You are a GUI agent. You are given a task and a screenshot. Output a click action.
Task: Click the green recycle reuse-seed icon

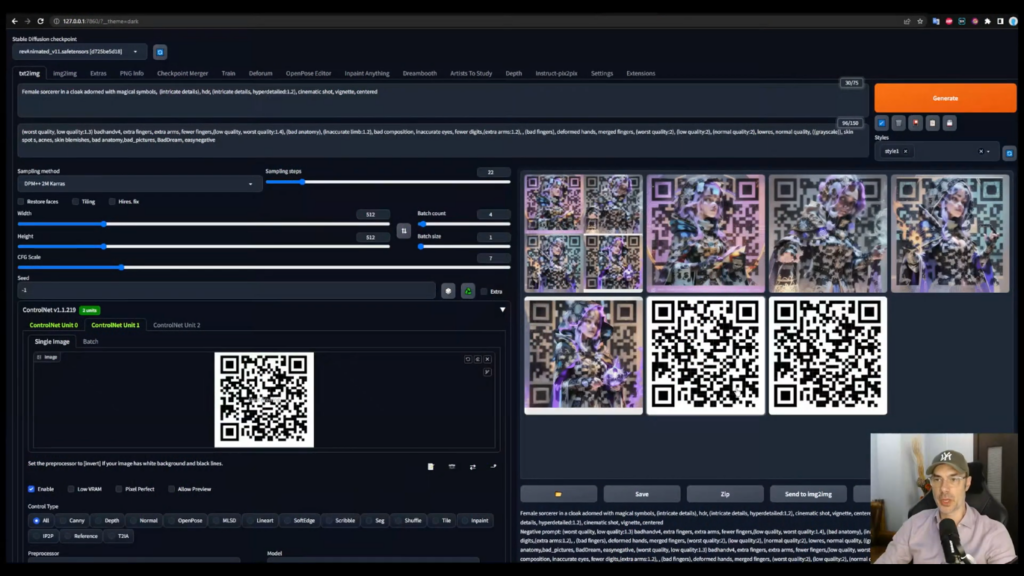467,291
